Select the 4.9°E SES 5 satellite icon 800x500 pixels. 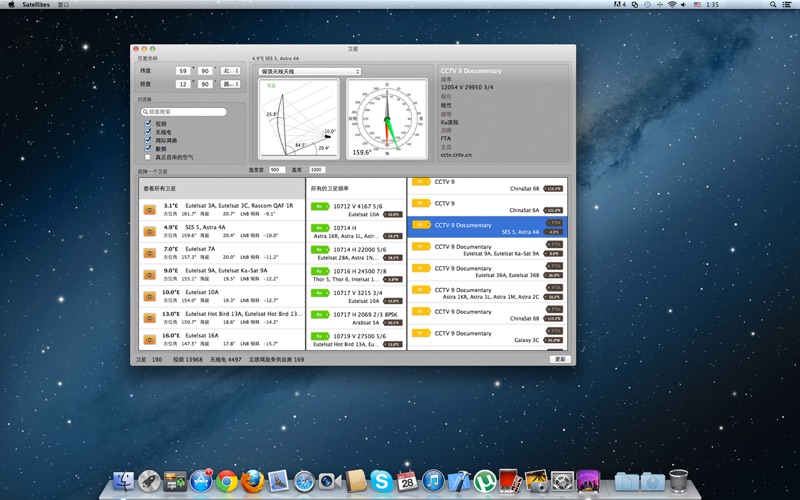point(149,232)
